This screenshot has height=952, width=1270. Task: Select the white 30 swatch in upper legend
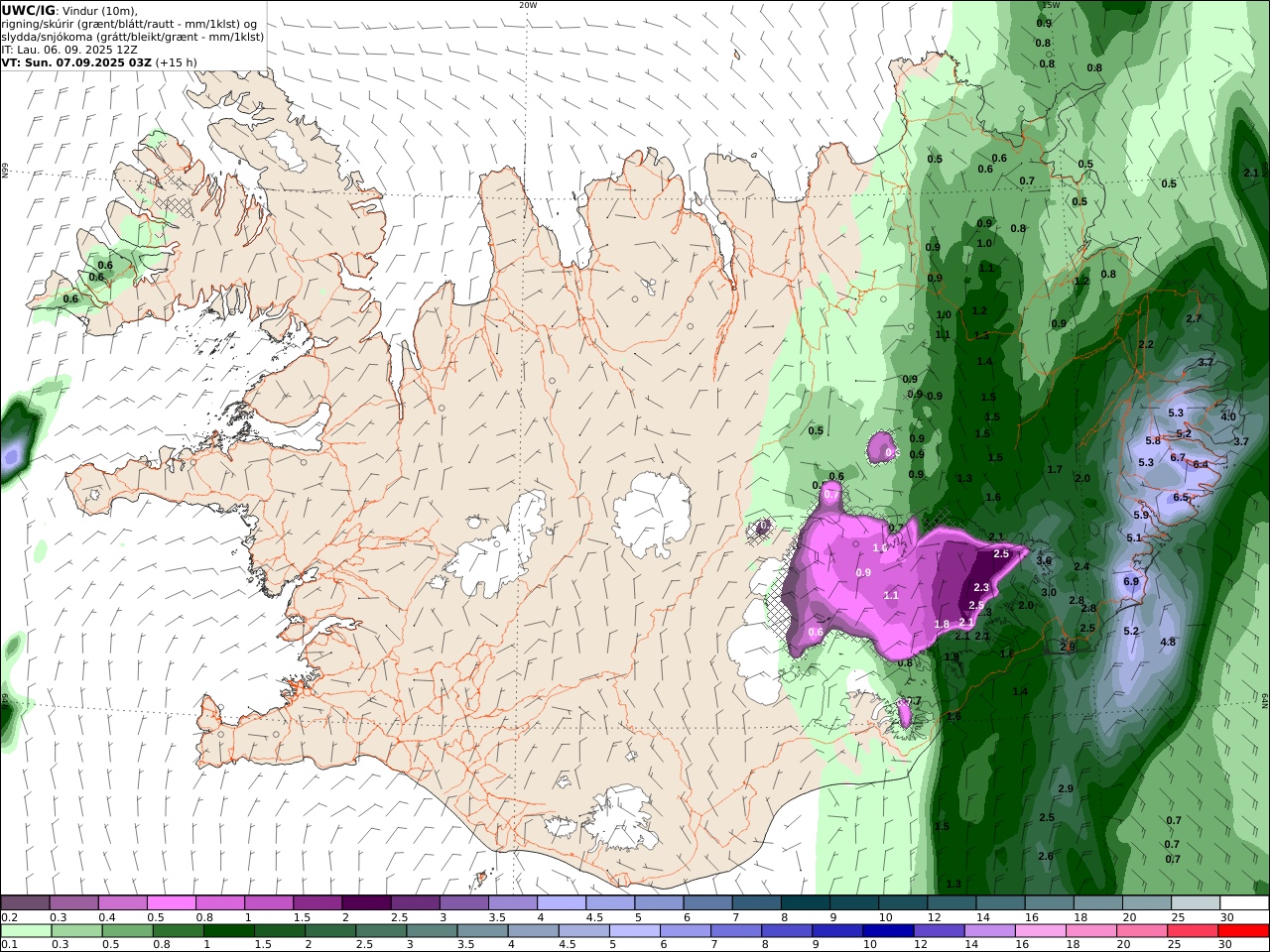coord(1244,903)
